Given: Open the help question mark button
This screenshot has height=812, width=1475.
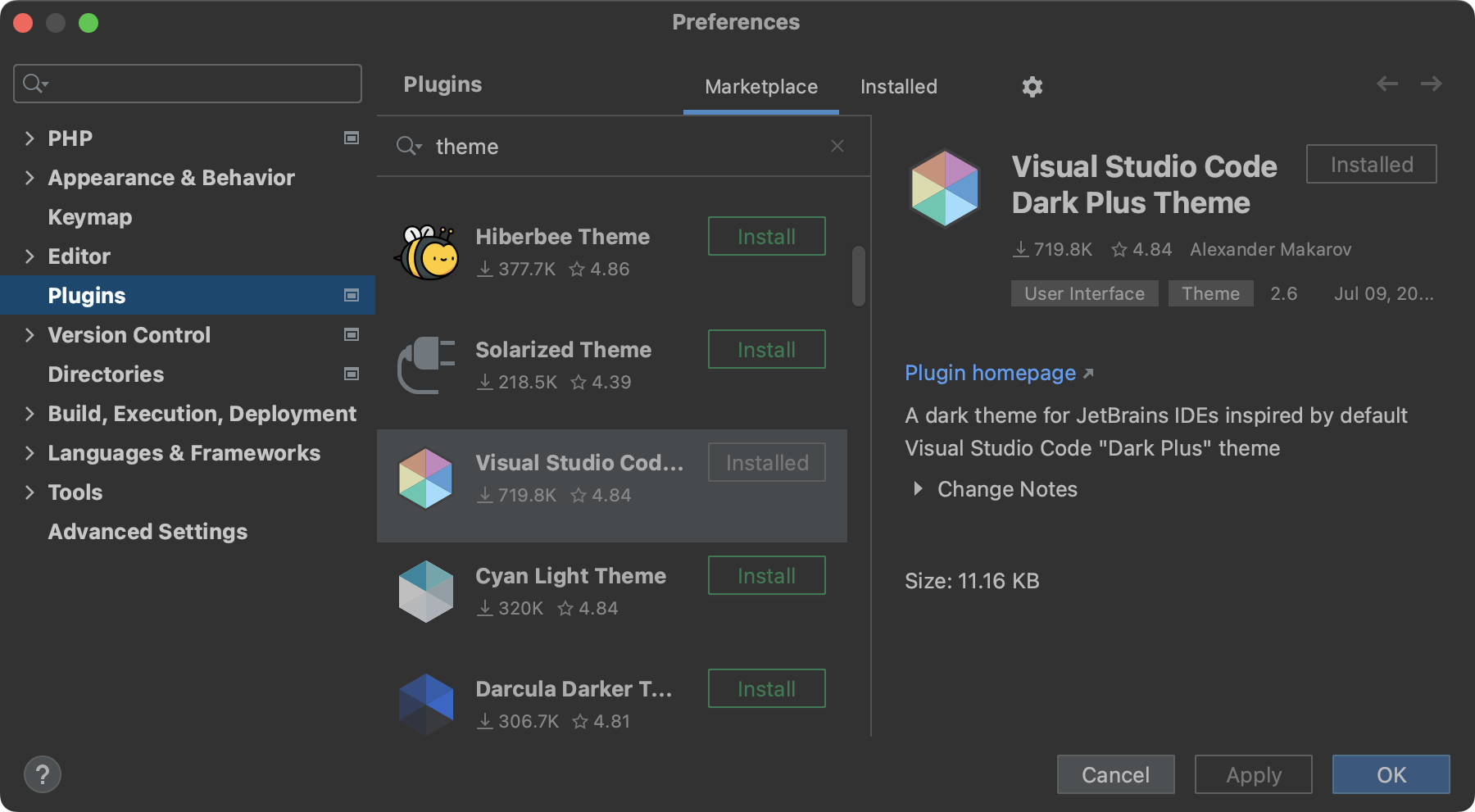Looking at the screenshot, I should [x=43, y=774].
